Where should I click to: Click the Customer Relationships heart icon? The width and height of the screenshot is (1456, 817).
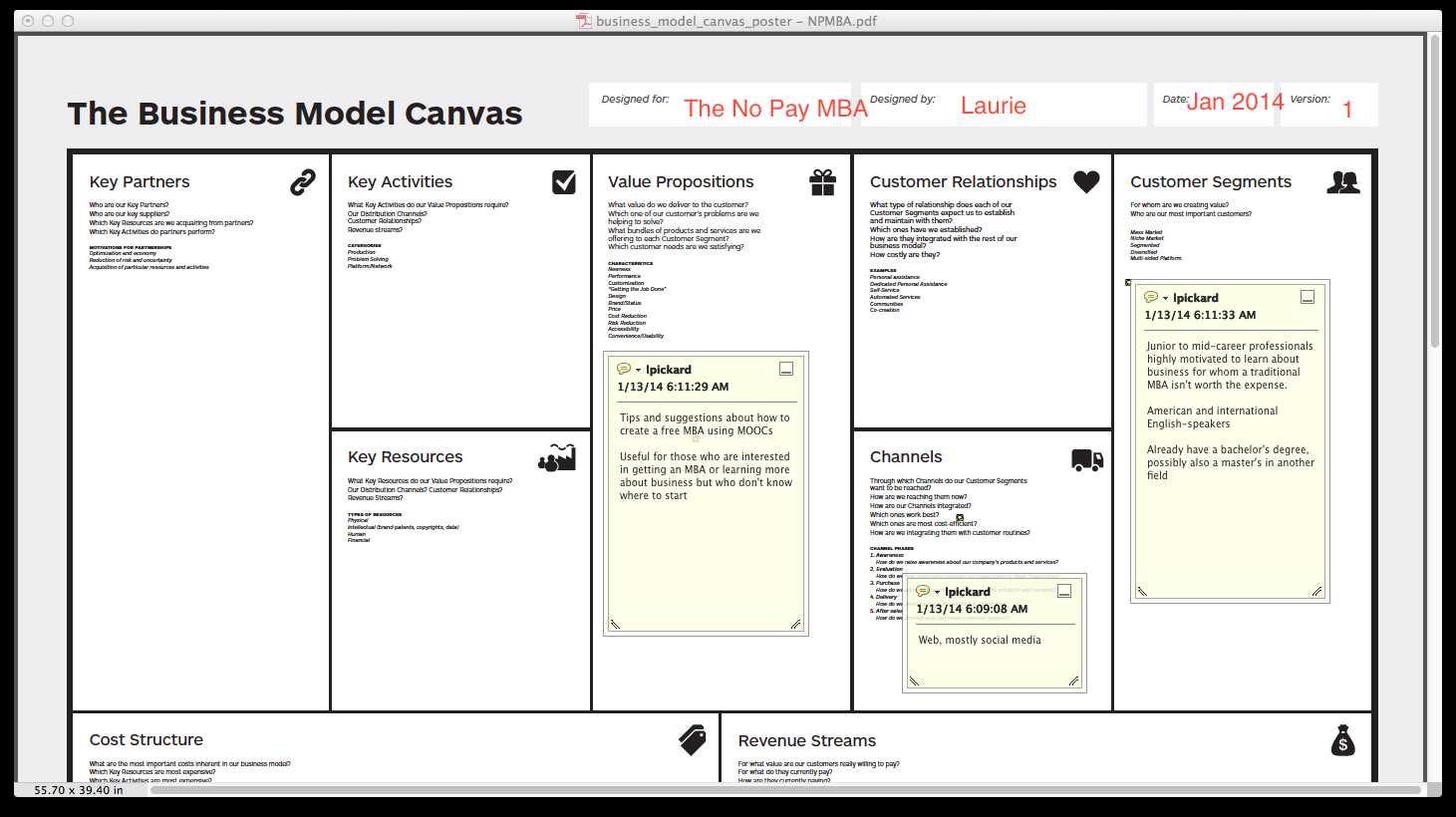pyautogui.click(x=1086, y=181)
